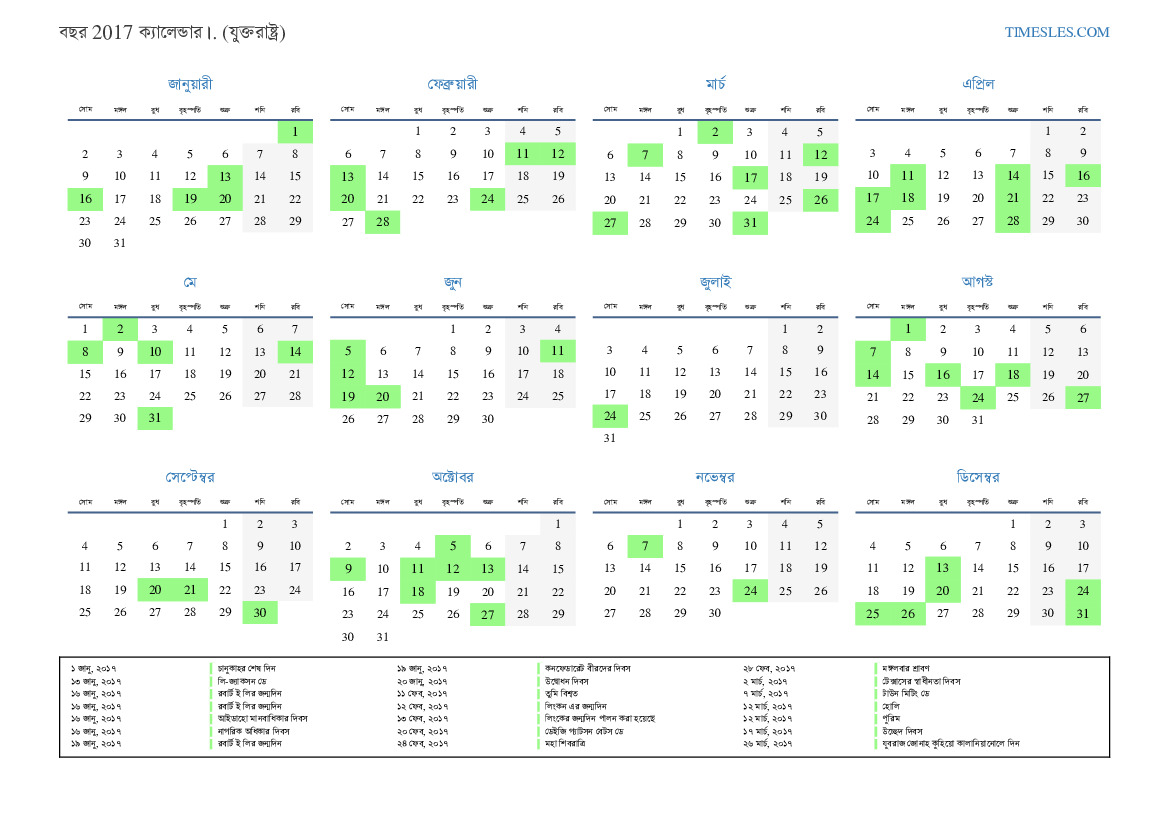This screenshot has width=1169, height=827.
Task: Select highlighted March 17 date cell
Action: coord(750,177)
